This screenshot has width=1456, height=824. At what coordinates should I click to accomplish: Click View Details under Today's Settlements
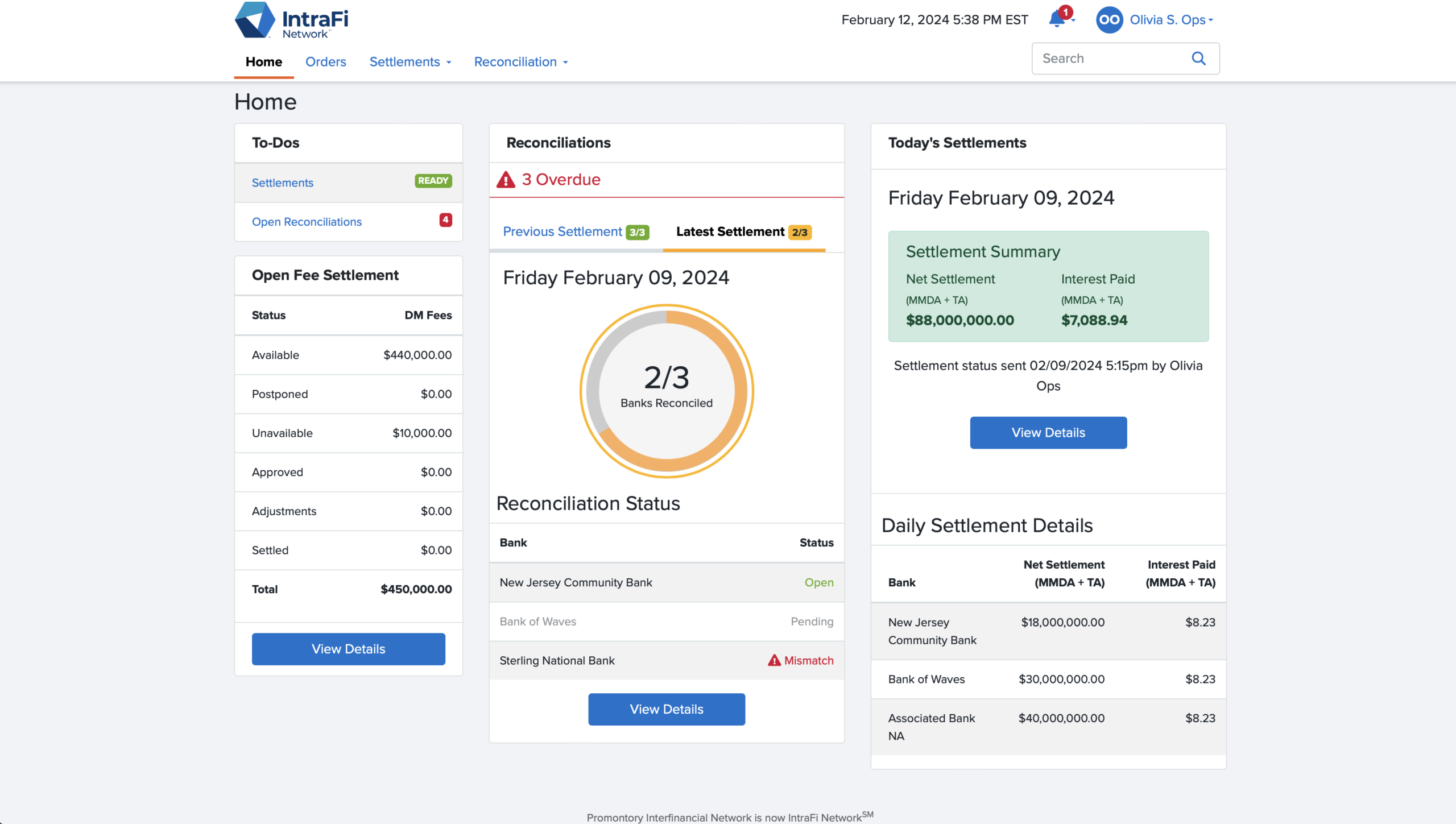(x=1048, y=433)
